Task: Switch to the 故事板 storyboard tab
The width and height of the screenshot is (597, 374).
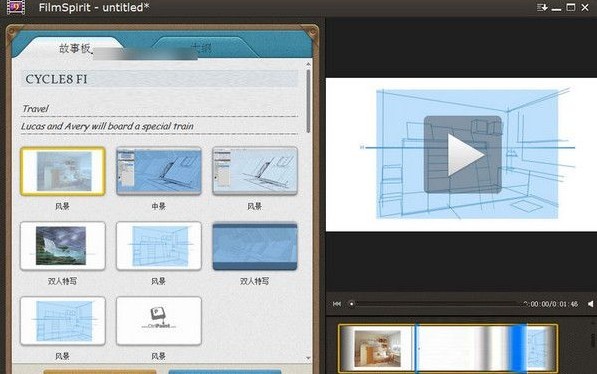Action: click(x=75, y=48)
